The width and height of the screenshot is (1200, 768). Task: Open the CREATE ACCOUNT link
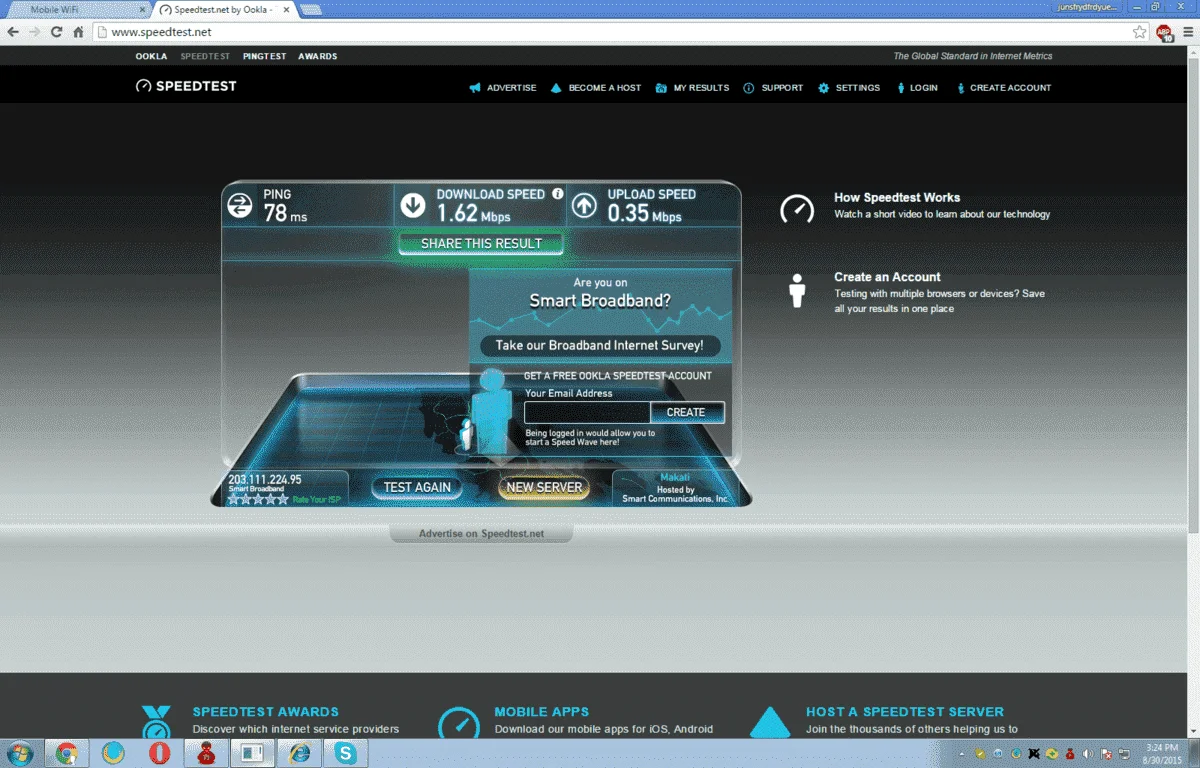[x=1010, y=88]
